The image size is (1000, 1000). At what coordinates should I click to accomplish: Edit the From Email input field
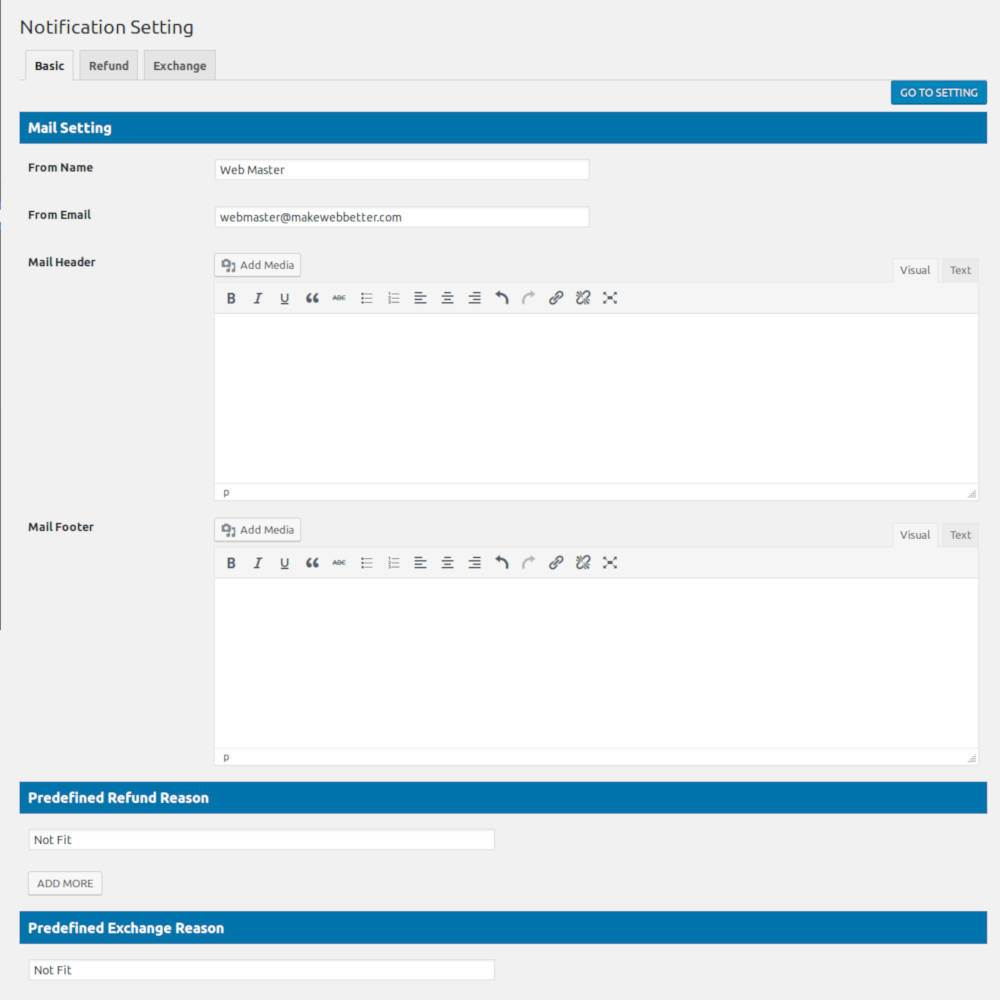point(401,217)
